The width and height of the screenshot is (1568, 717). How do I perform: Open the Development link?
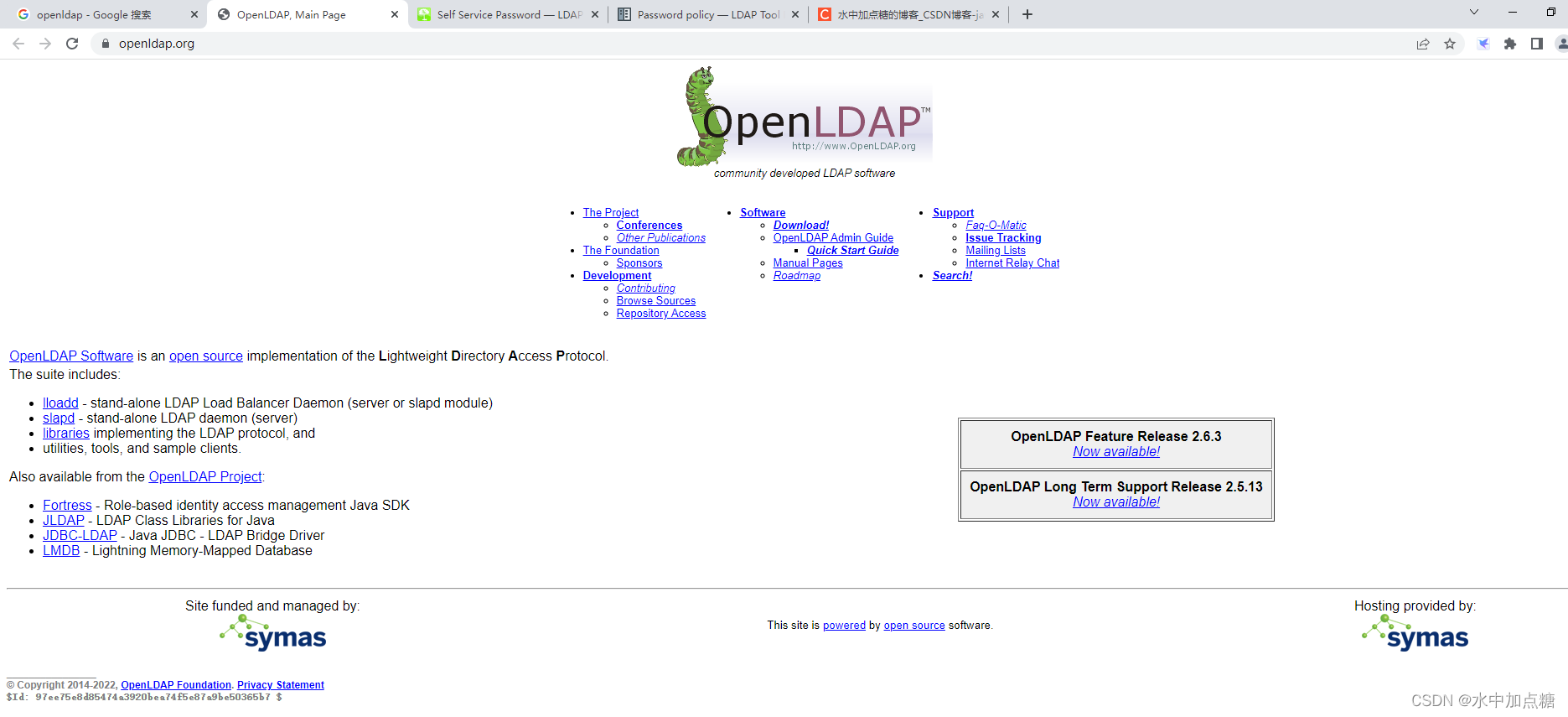click(x=617, y=276)
